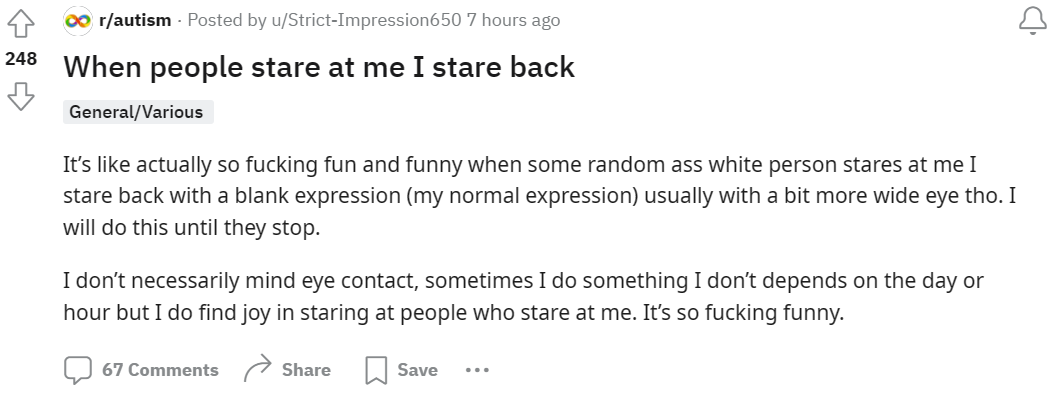
Task: Open the r/autism subreddit link
Action: [x=135, y=20]
